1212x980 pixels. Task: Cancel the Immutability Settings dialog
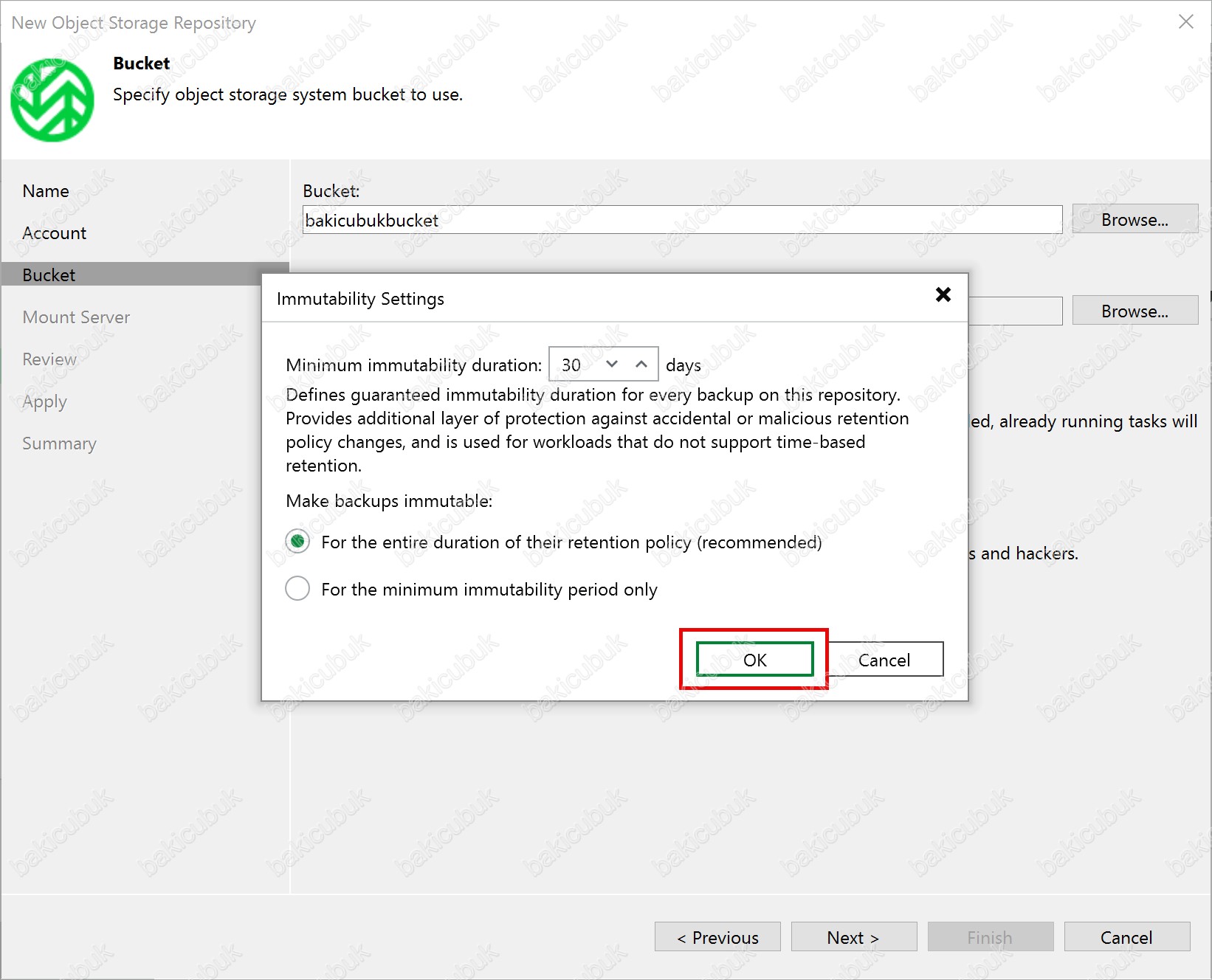click(884, 660)
